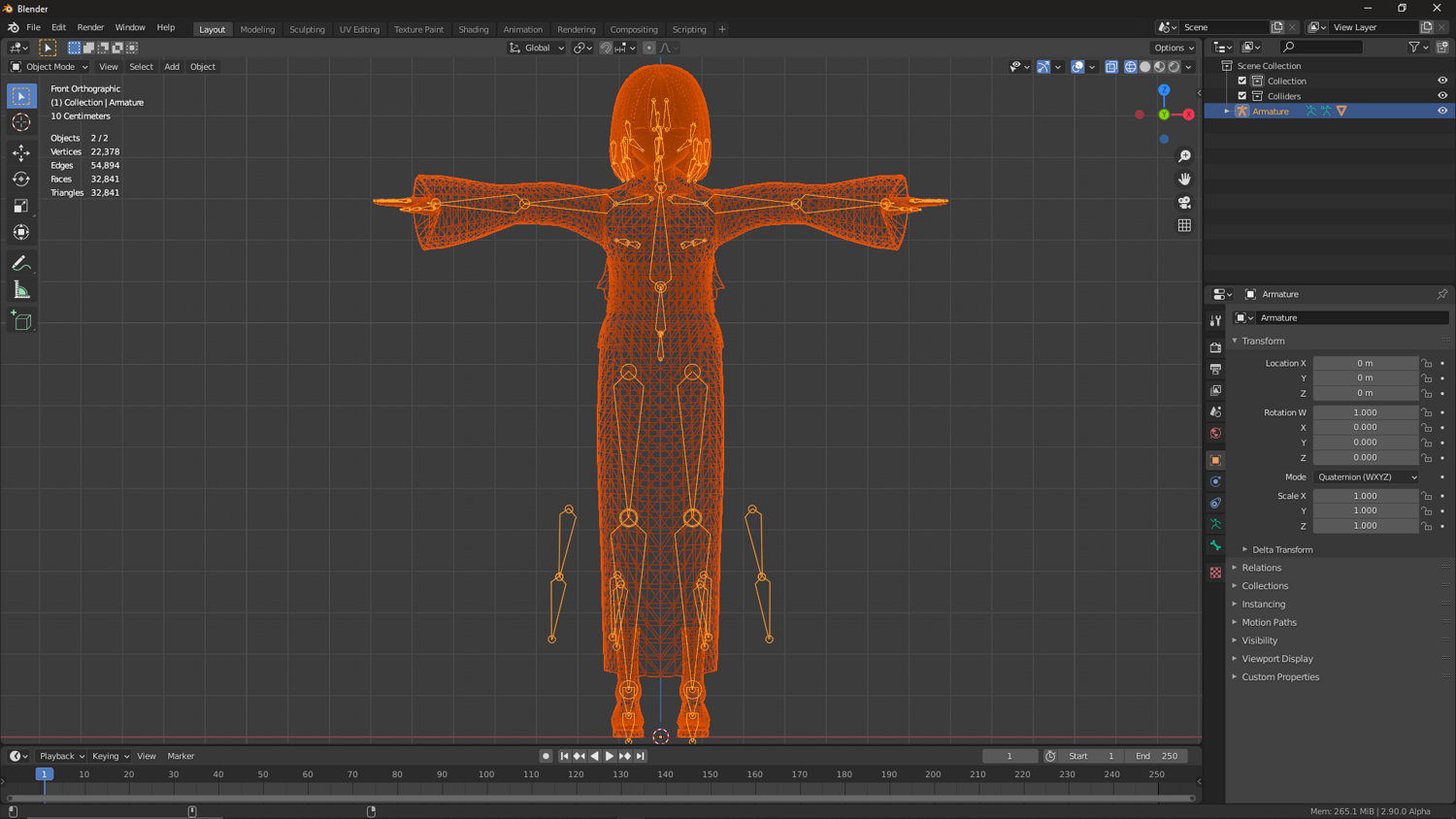The image size is (1456, 819).
Task: Toggle X-ray display mode
Action: click(1111, 67)
